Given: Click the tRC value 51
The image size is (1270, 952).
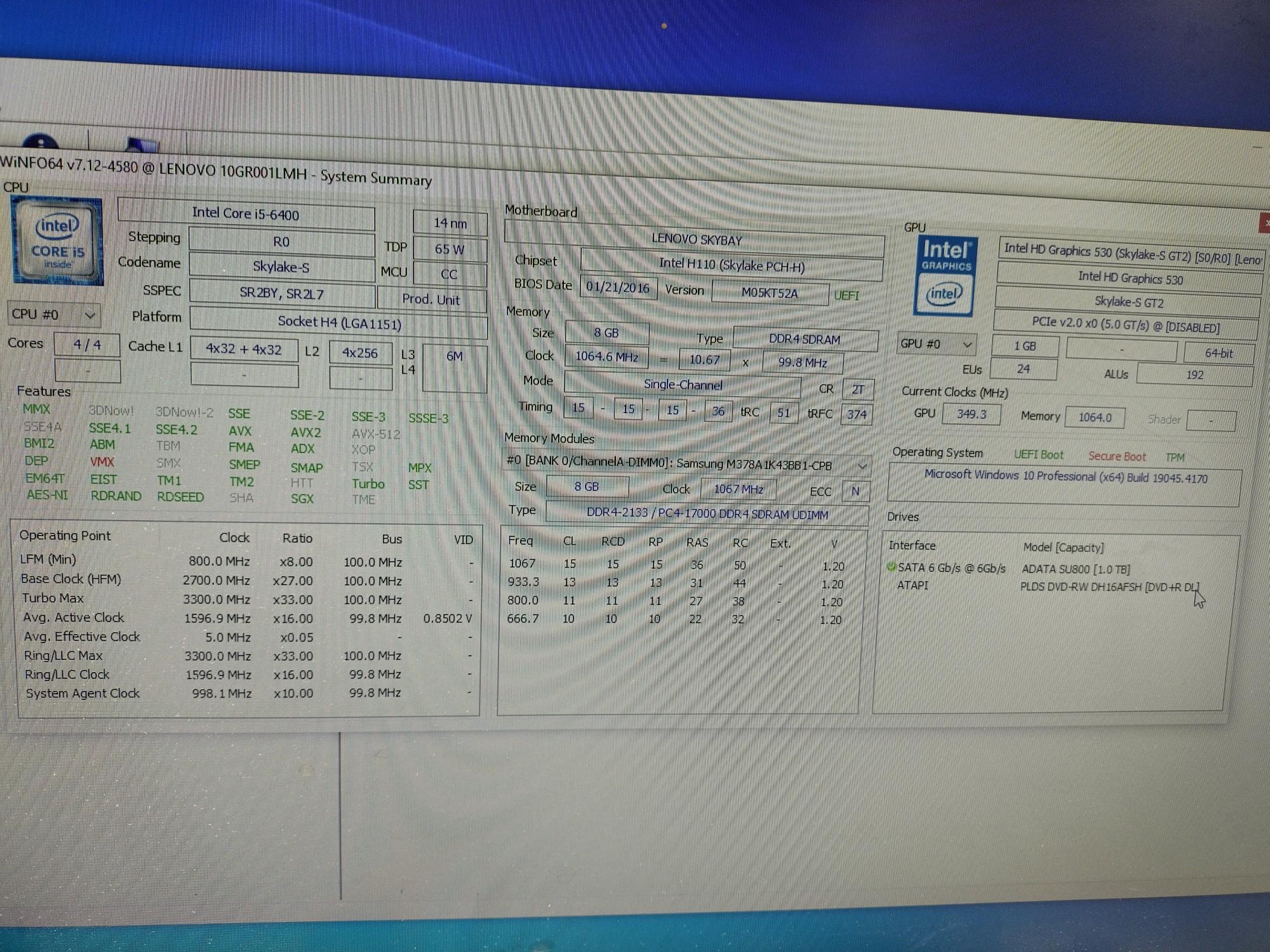Looking at the screenshot, I should click(x=784, y=413).
